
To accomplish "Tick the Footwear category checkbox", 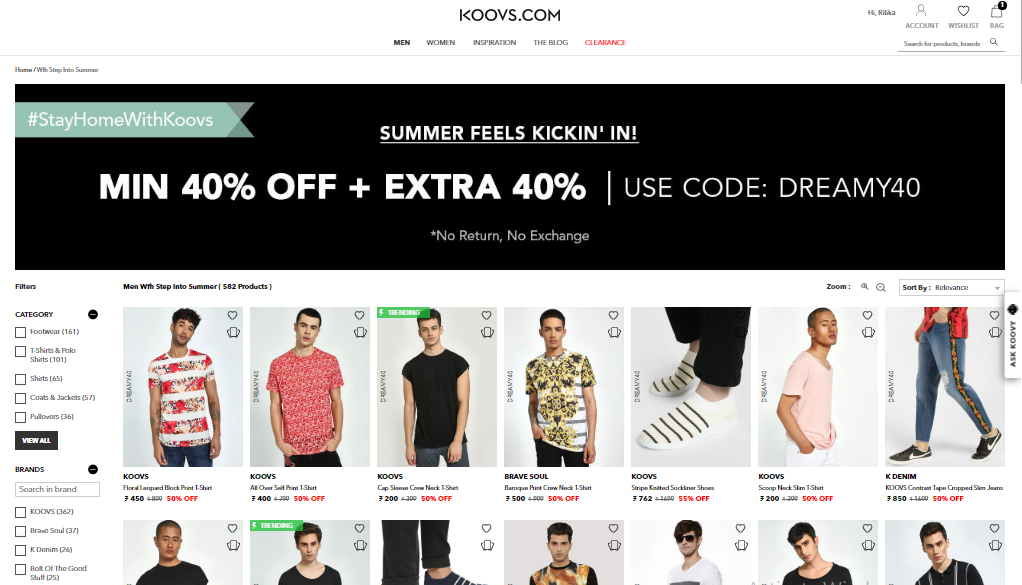I will pyautogui.click(x=20, y=332).
